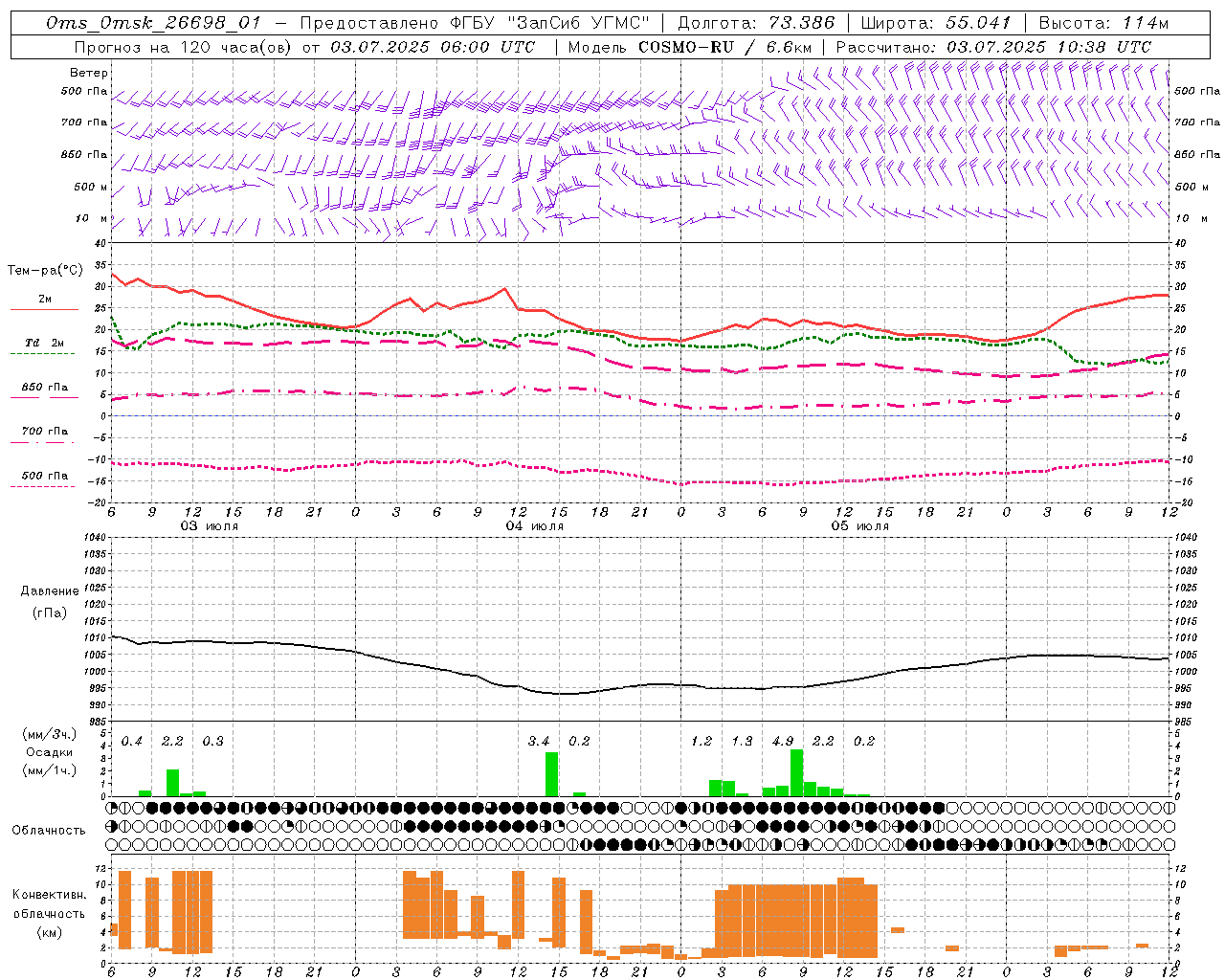Screen dimensions: 1225x980
Task: Click the 'Прогноз на 120 часа(ов)' forecast header
Action: pyautogui.click(x=184, y=47)
